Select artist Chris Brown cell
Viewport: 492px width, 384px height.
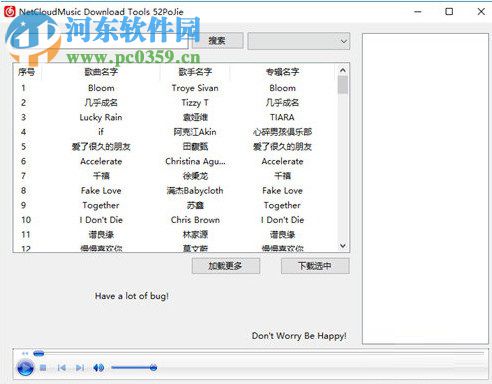tap(195, 220)
